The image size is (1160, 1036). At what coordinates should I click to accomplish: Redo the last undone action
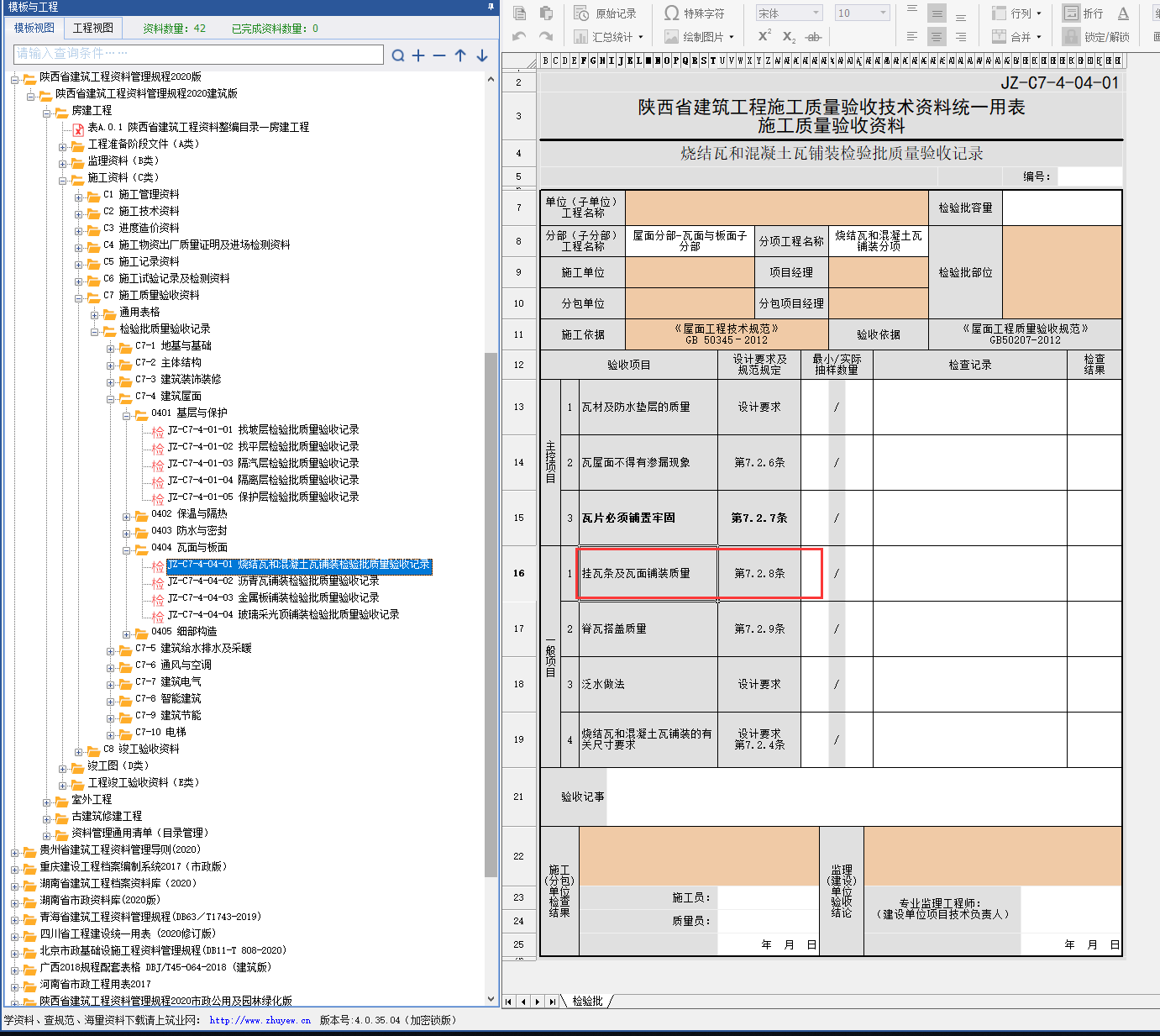pos(546,36)
